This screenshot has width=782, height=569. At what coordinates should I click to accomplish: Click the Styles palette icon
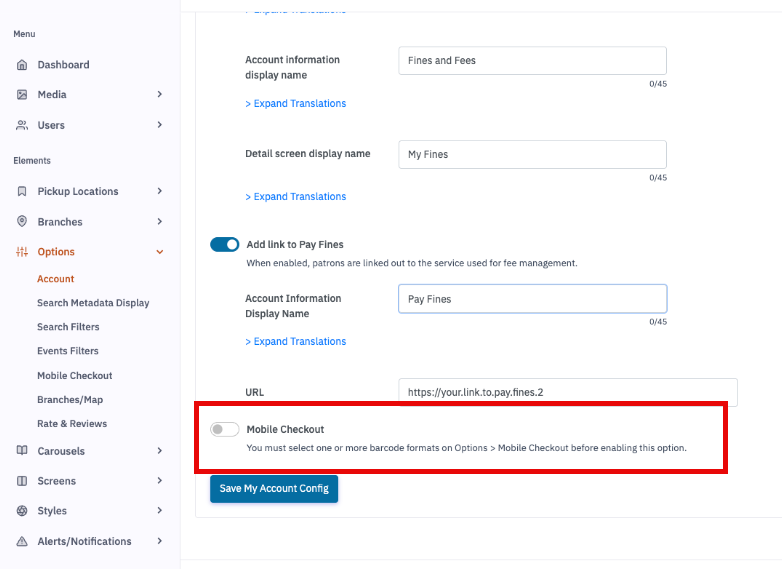pyautogui.click(x=22, y=511)
